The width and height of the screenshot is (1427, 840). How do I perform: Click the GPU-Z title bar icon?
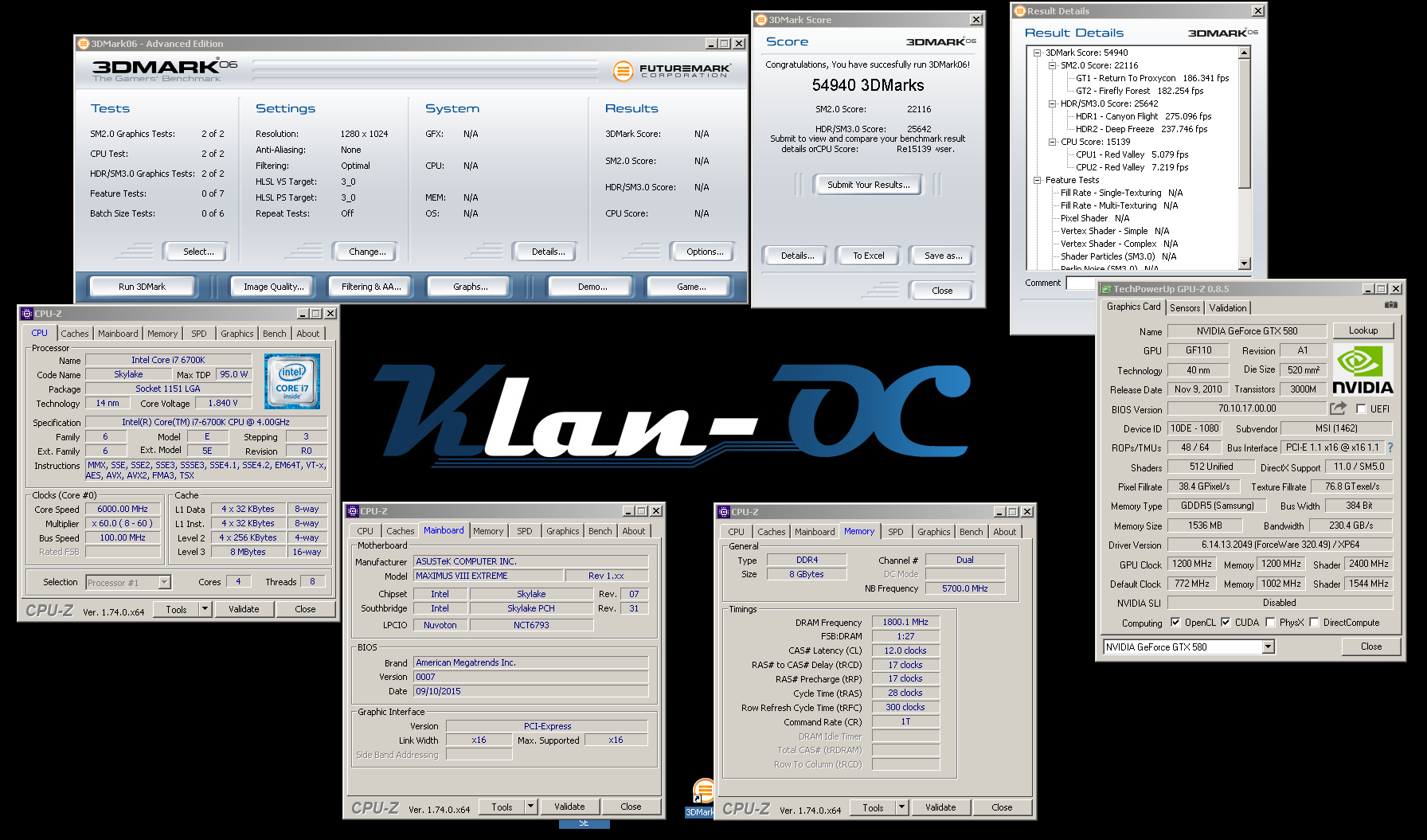[x=1105, y=289]
